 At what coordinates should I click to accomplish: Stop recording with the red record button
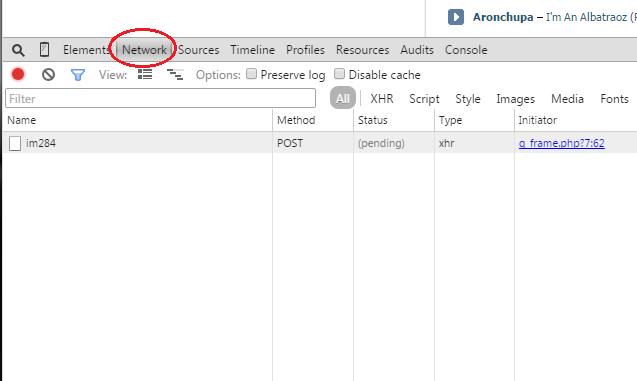pyautogui.click(x=18, y=74)
